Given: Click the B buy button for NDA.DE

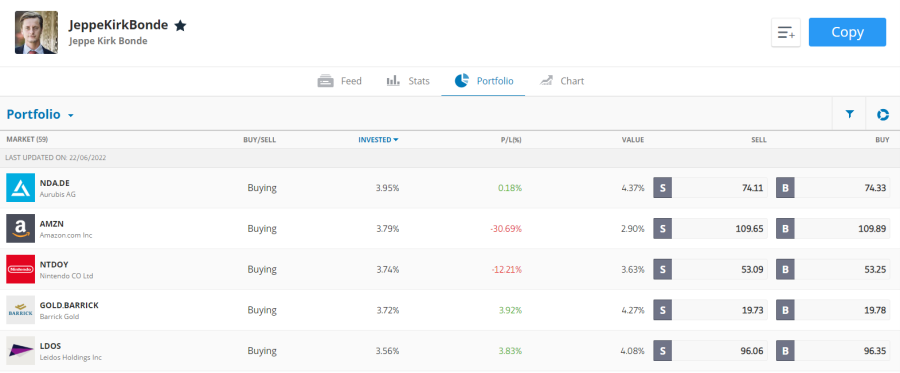Looking at the screenshot, I should pos(785,188).
